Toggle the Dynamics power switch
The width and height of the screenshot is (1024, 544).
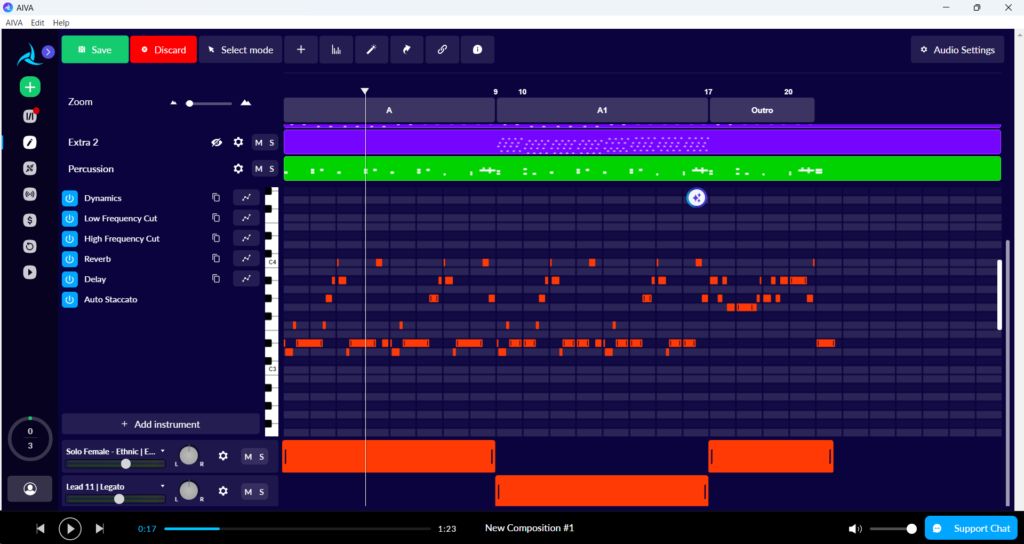(70, 198)
